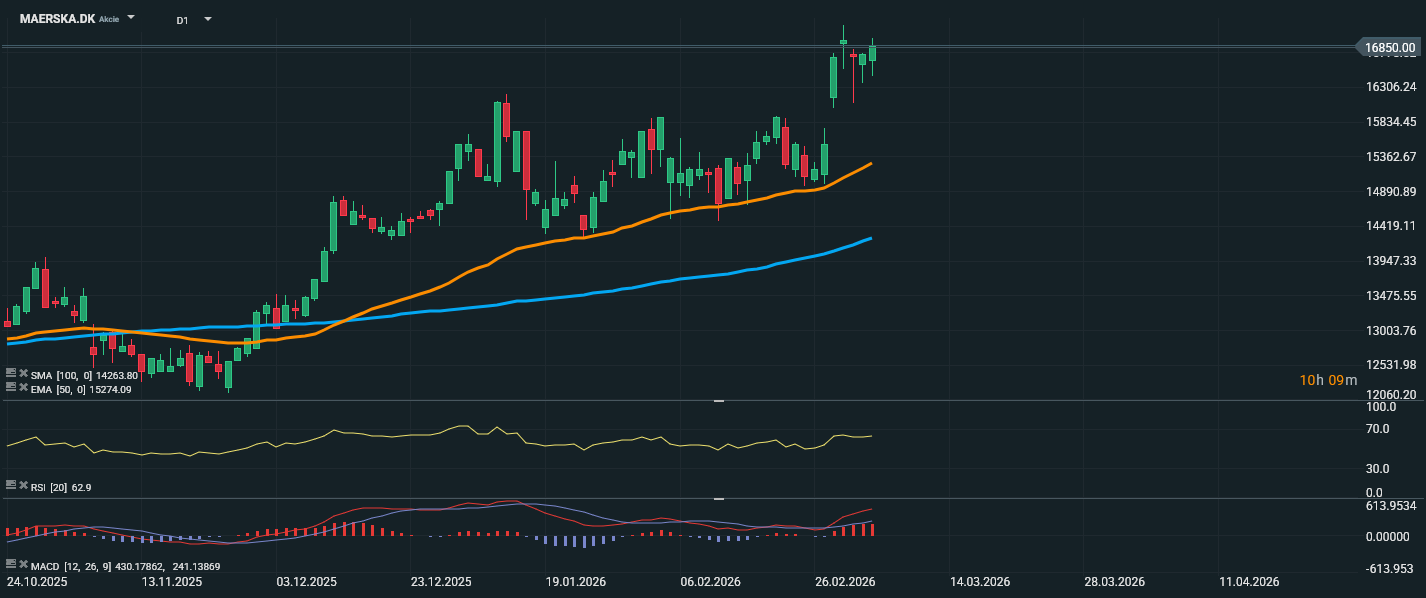
Task: Click the 26.02.2026 date on time axis
Action: (x=845, y=582)
